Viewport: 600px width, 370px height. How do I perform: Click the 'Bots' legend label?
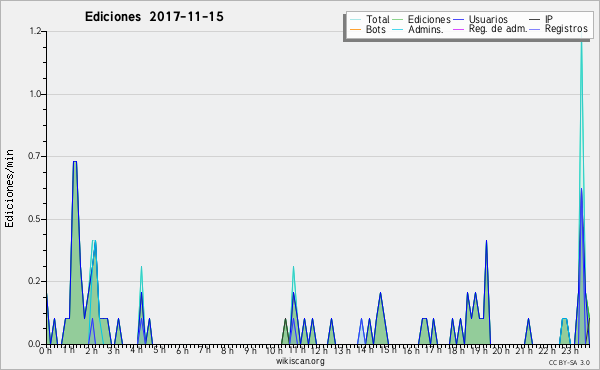[376, 29]
